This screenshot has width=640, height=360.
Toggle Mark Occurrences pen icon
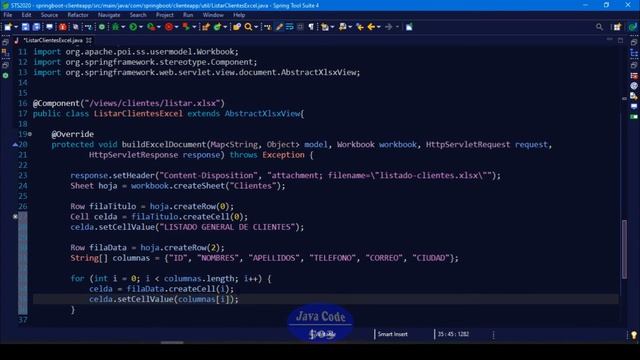coord(279,27)
